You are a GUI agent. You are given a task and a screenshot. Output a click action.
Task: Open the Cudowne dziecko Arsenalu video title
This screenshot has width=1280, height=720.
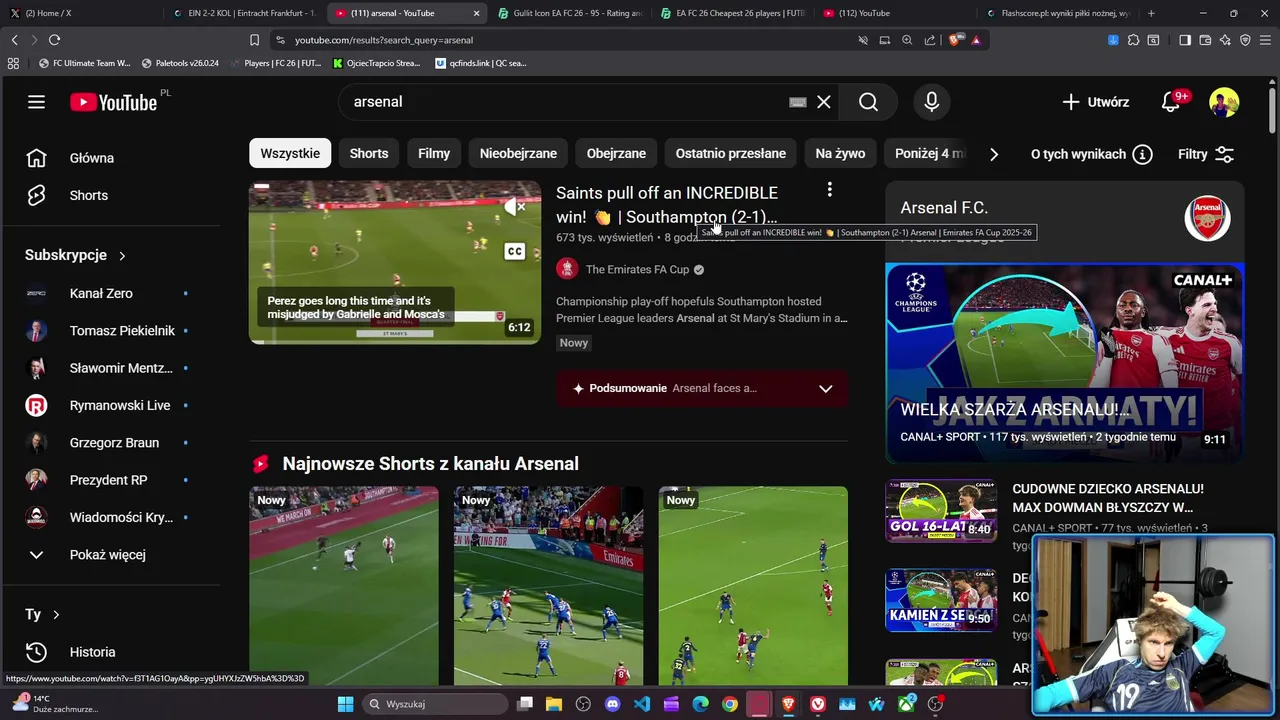coord(1108,498)
